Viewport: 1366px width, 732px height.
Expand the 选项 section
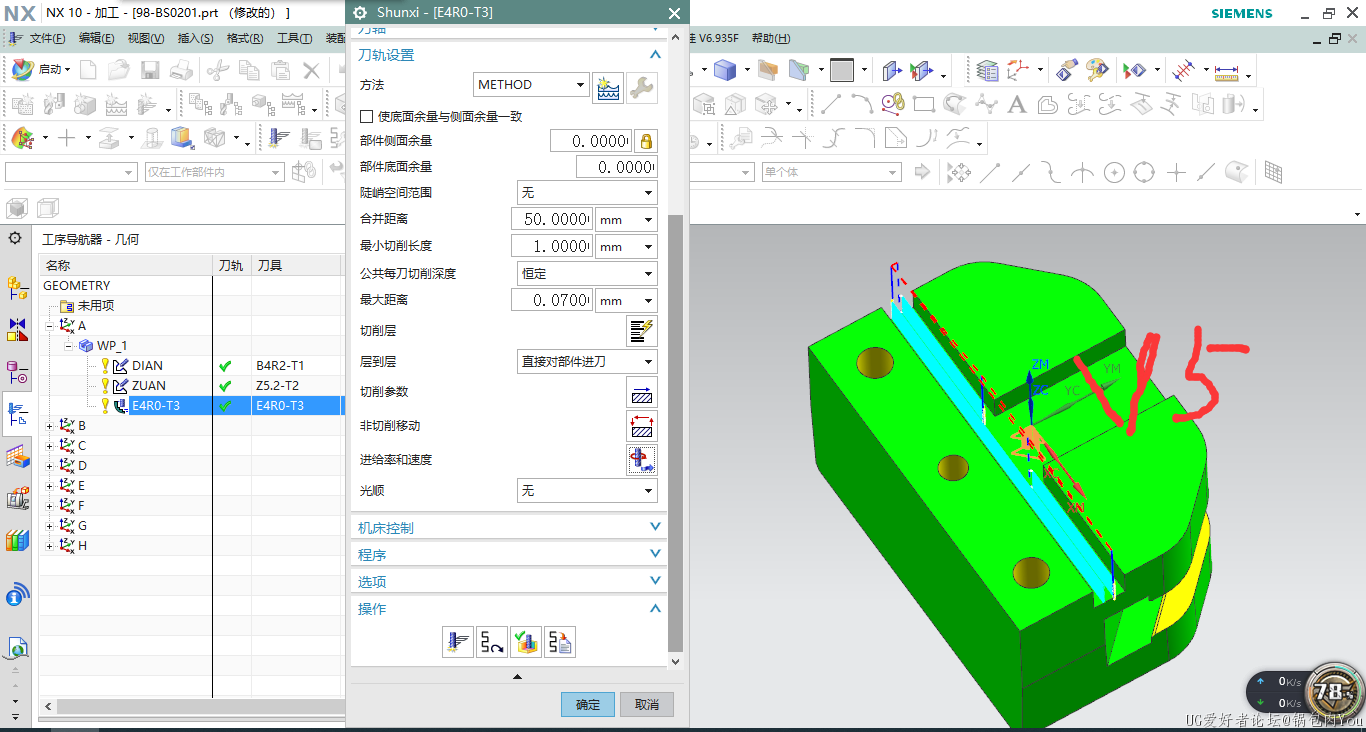[x=510, y=581]
